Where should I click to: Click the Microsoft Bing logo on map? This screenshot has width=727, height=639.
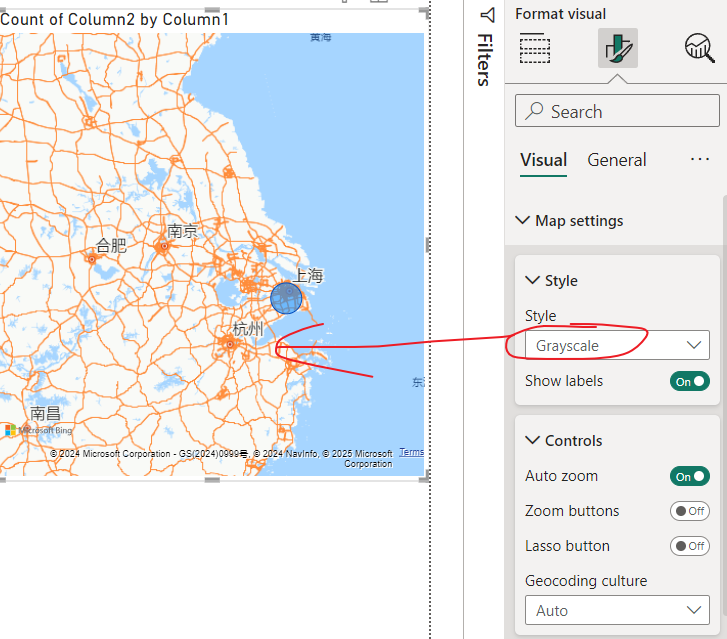pos(38,430)
